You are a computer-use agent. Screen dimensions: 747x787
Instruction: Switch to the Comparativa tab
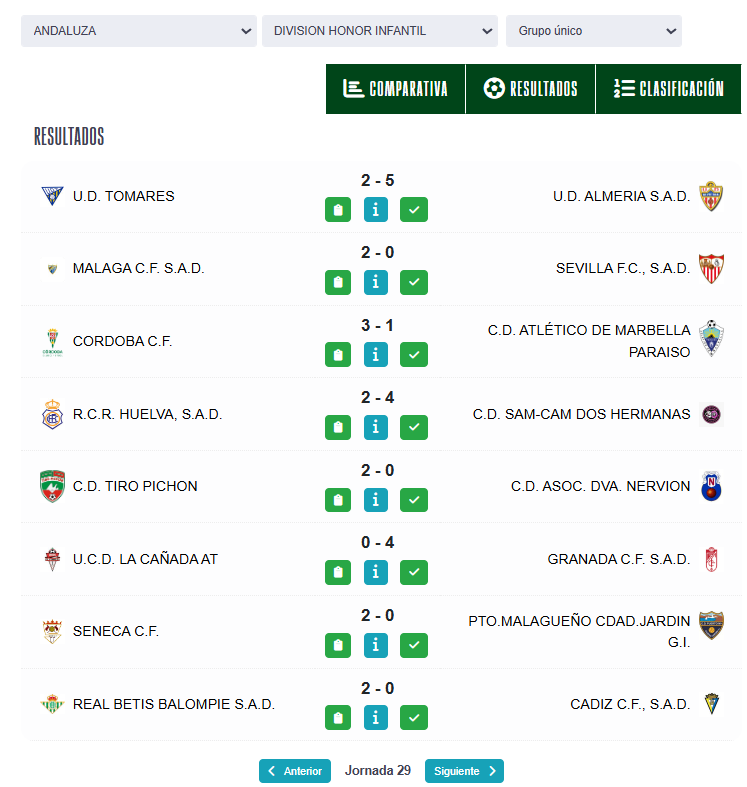pyautogui.click(x=396, y=89)
